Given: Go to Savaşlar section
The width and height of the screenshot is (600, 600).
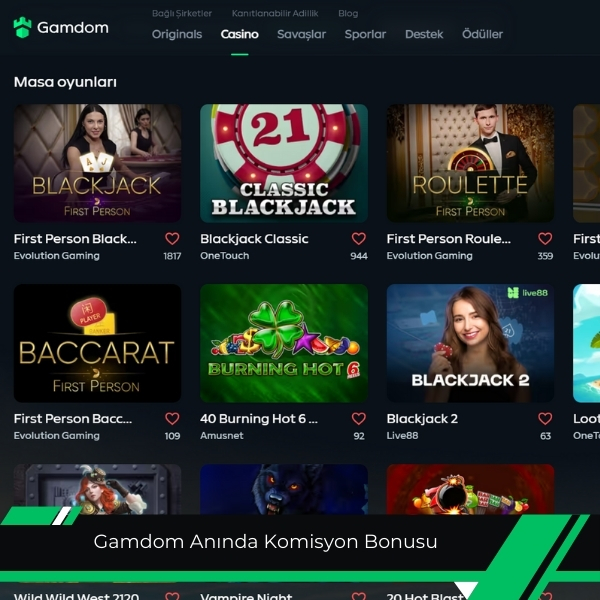Looking at the screenshot, I should click(302, 34).
